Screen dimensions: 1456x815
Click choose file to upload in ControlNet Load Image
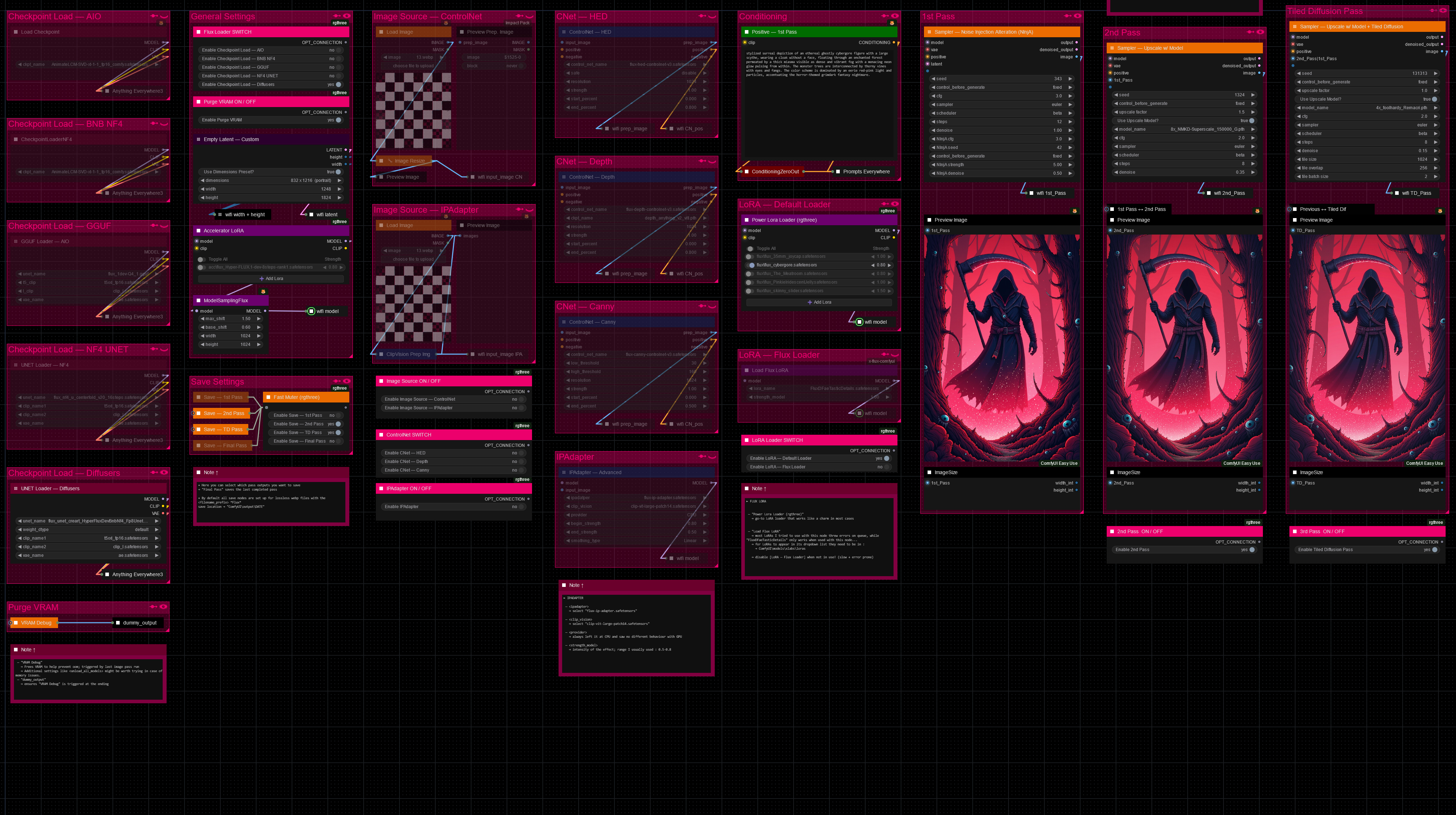[413, 66]
